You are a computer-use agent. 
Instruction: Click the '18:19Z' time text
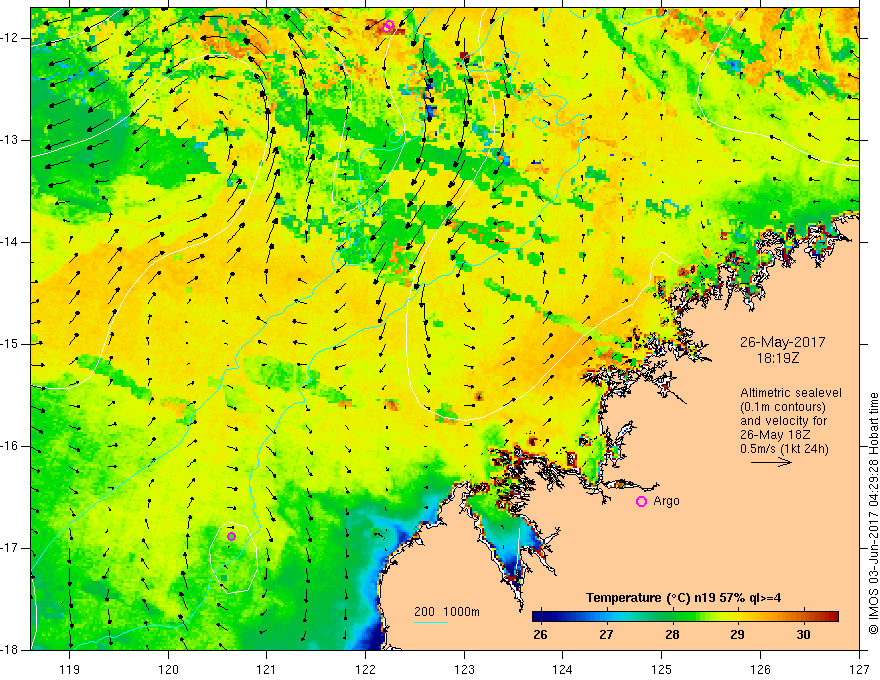[x=777, y=357]
